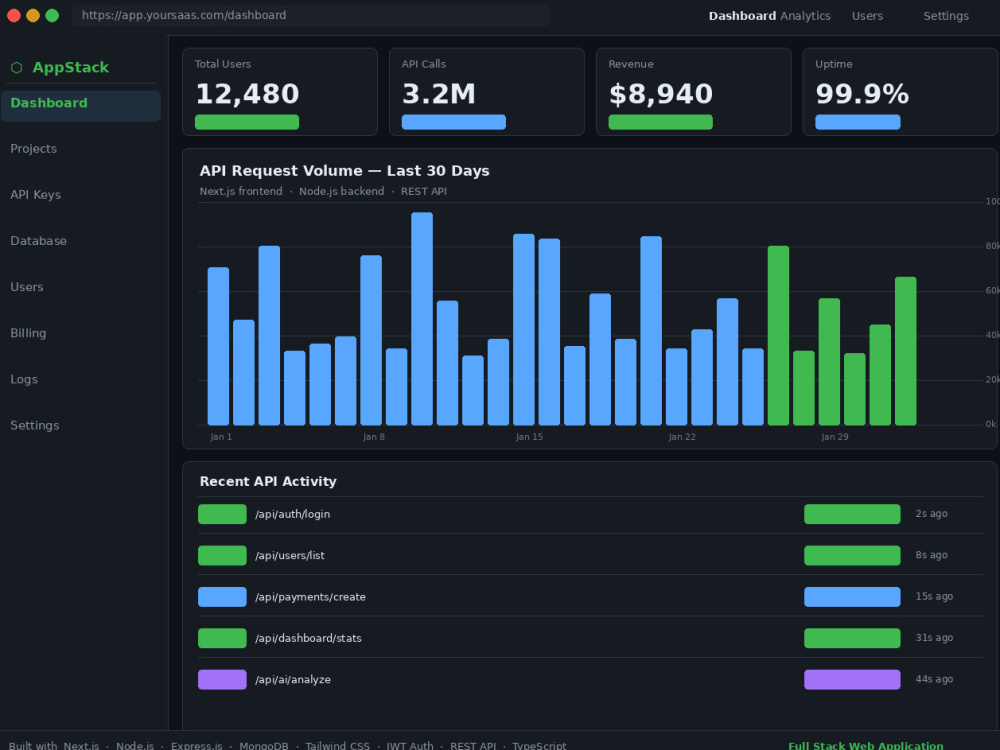Click the green status bar beside 2s ago
Image resolution: width=1000 pixels, height=750 pixels.
point(852,514)
